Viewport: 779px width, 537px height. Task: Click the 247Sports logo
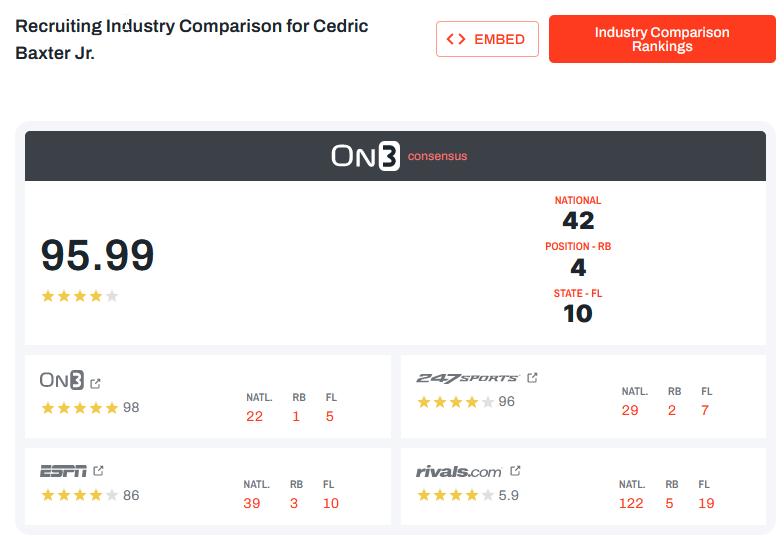[467, 378]
